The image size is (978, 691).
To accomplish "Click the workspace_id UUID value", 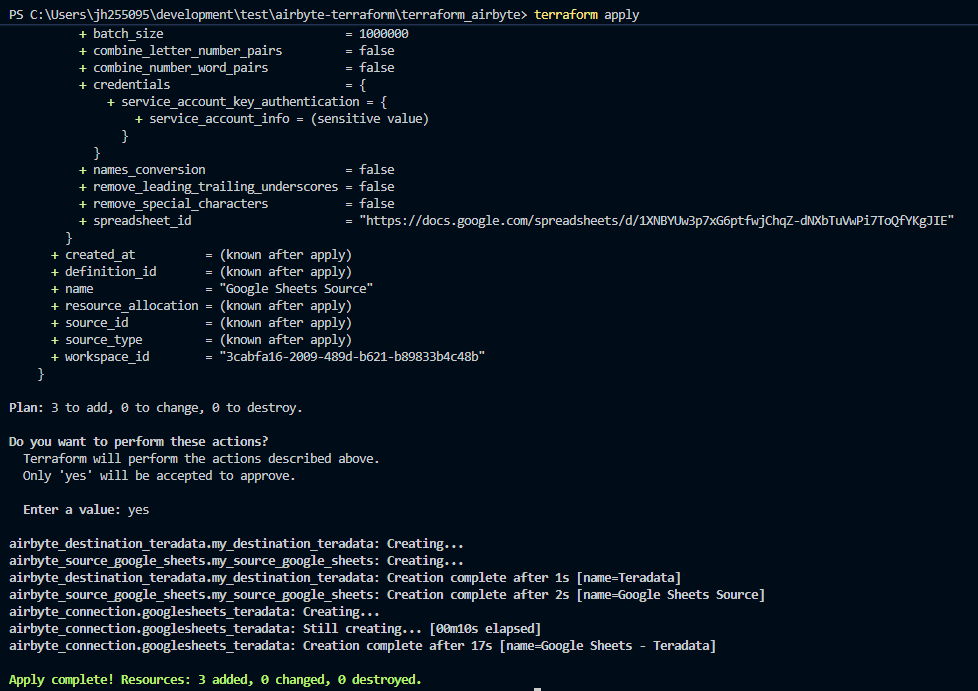I will 352,357.
